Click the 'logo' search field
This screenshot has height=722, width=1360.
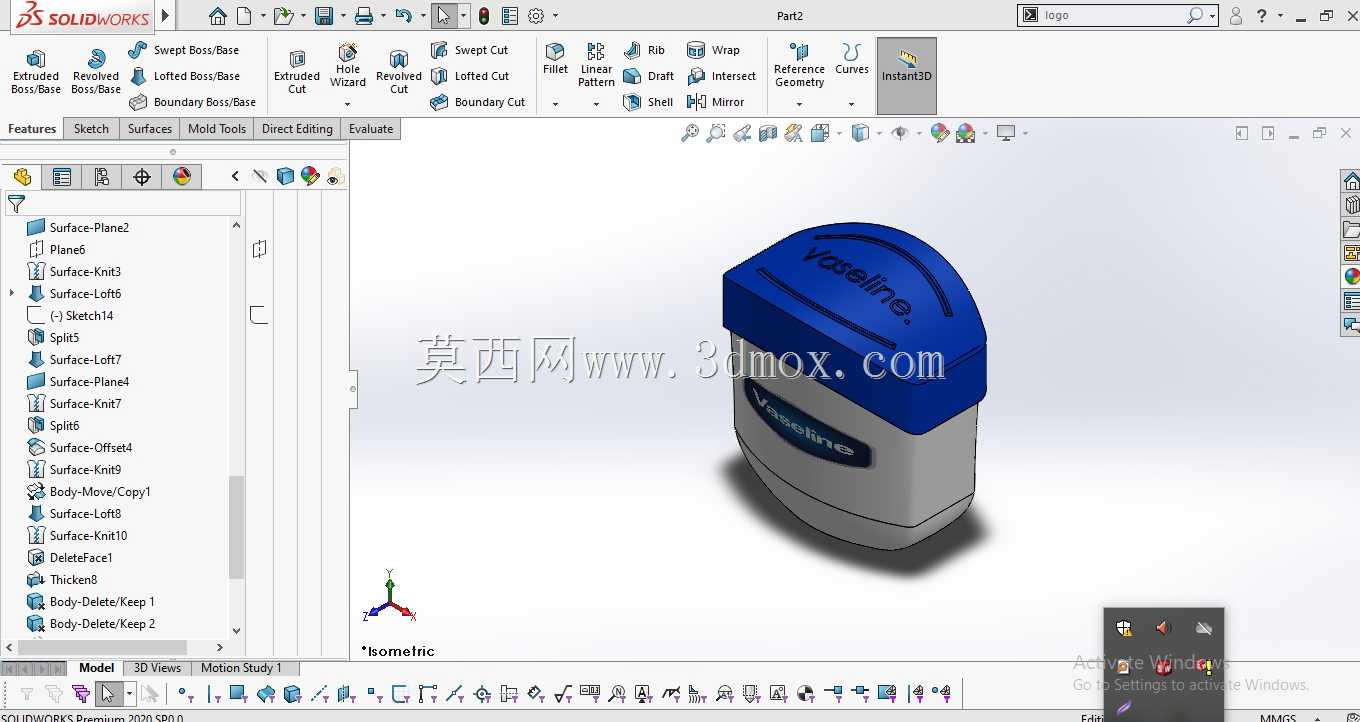click(1113, 15)
